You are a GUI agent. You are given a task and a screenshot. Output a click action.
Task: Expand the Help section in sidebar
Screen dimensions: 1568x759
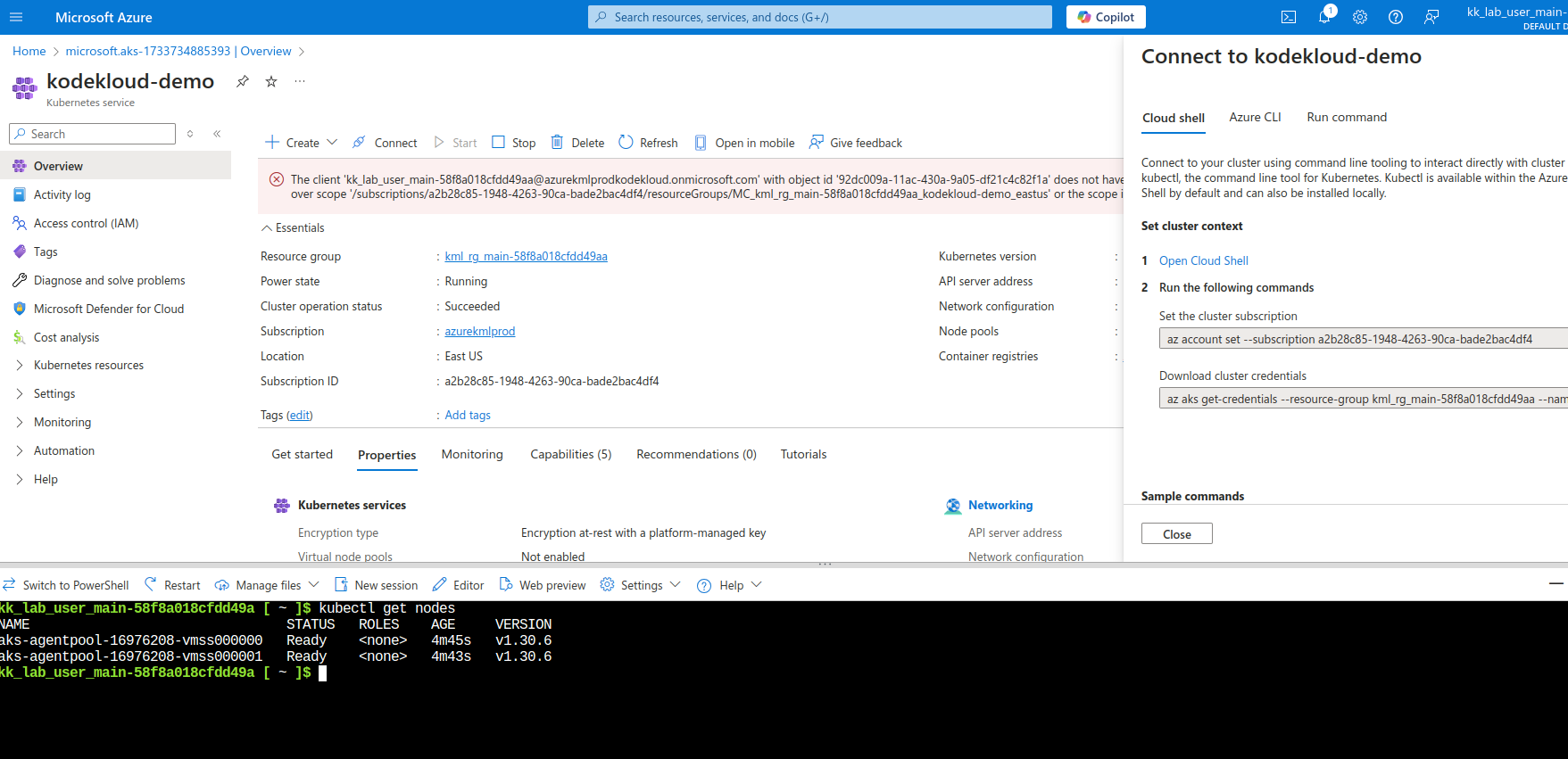point(20,479)
